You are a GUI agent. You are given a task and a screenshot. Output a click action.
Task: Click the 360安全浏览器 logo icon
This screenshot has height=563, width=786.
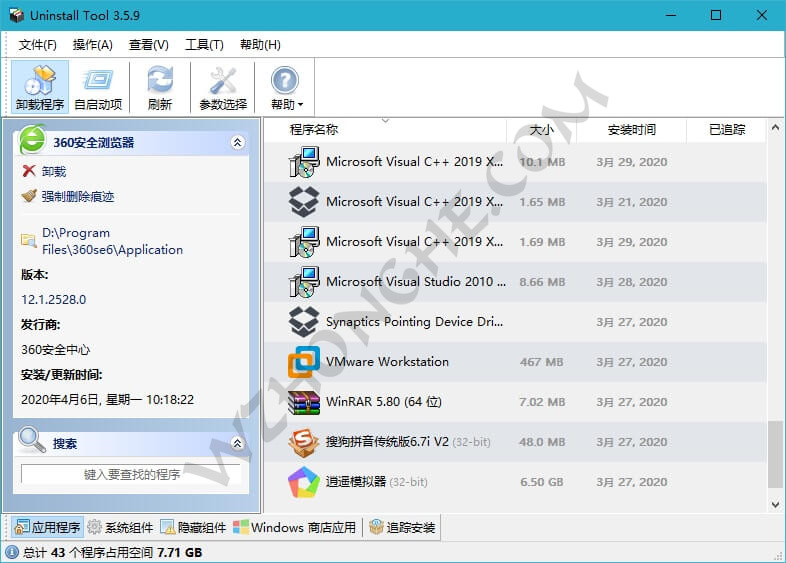32,139
